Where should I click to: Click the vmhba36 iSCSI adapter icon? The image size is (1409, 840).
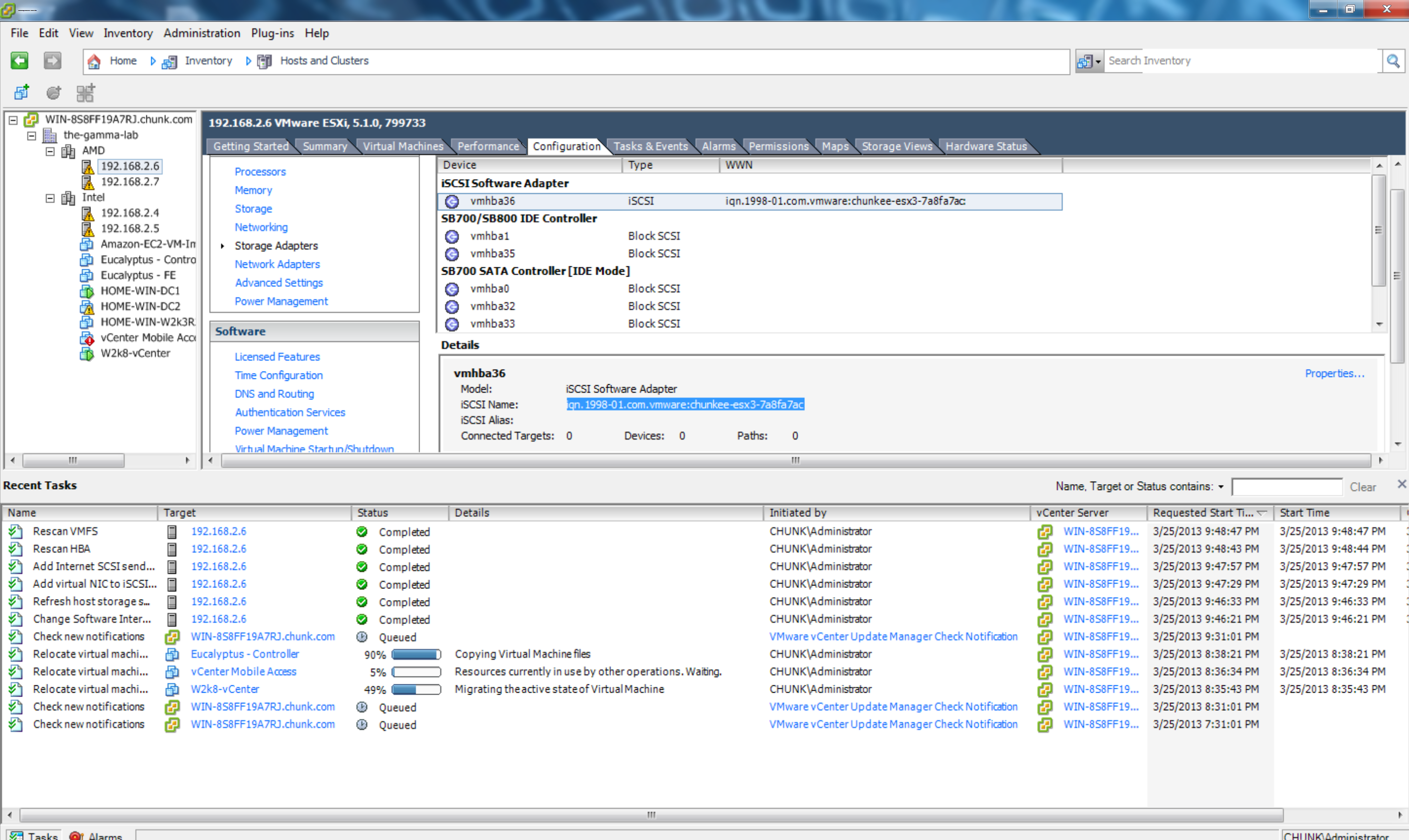[x=452, y=202]
